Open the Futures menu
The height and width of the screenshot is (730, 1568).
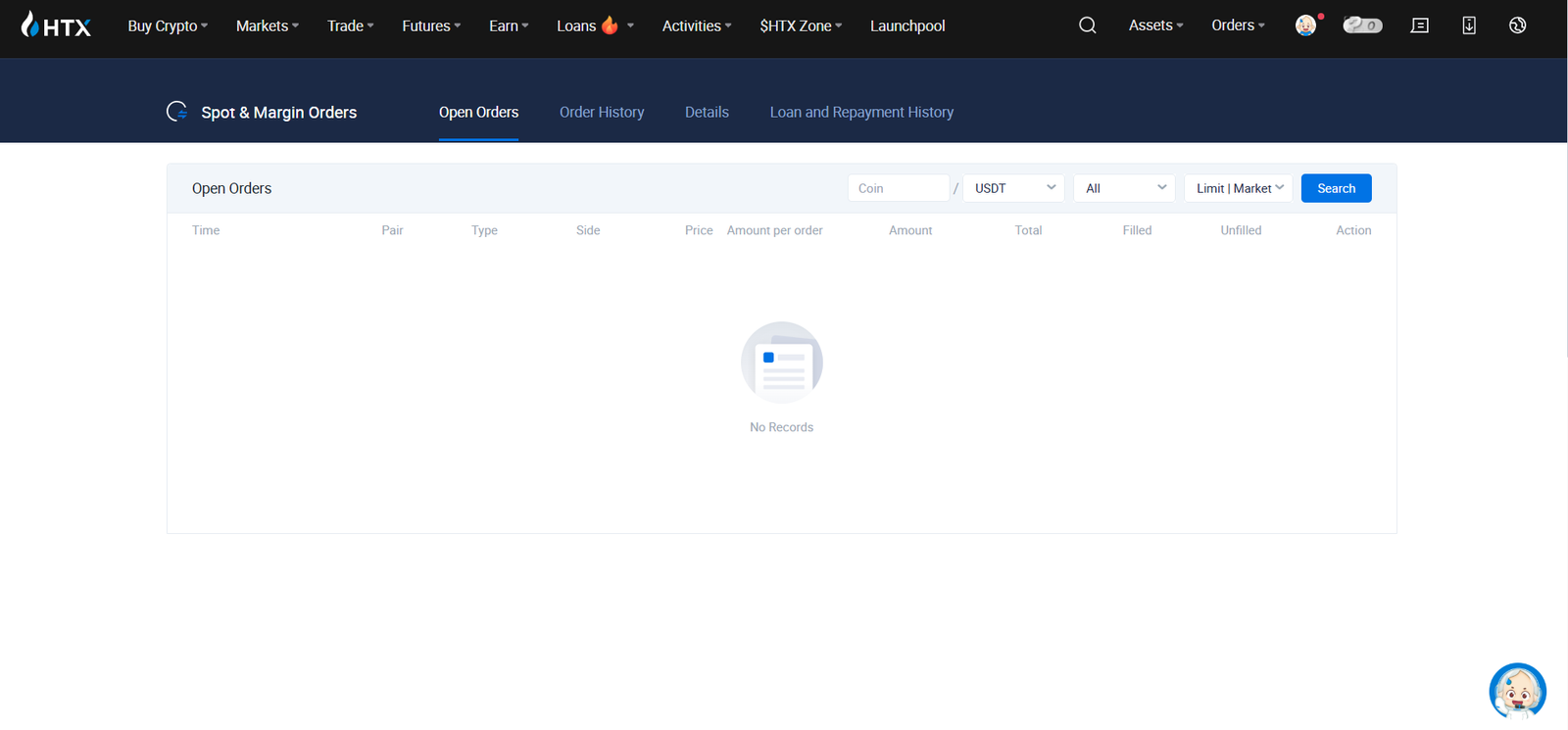coord(431,25)
